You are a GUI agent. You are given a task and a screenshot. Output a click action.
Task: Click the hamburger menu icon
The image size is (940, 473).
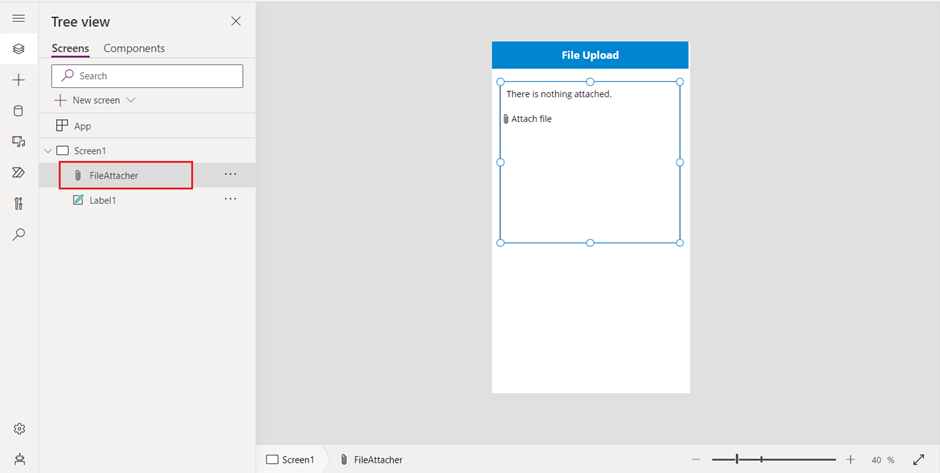click(x=18, y=18)
